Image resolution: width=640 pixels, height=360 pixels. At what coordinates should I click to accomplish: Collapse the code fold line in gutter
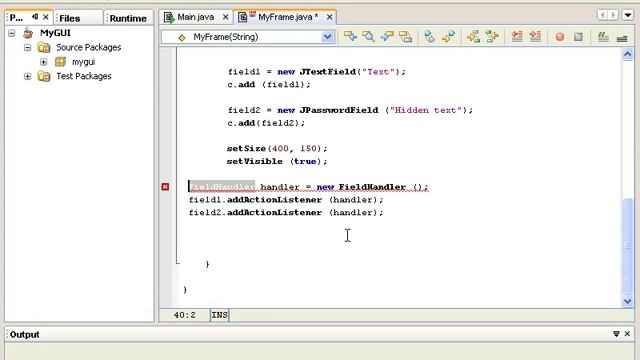[x=177, y=155]
